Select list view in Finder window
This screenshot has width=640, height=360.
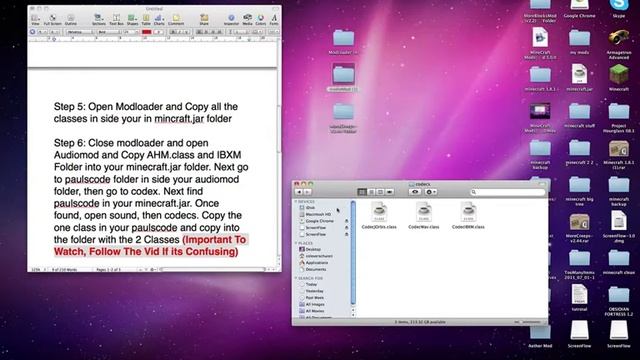pyautogui.click(x=371, y=192)
